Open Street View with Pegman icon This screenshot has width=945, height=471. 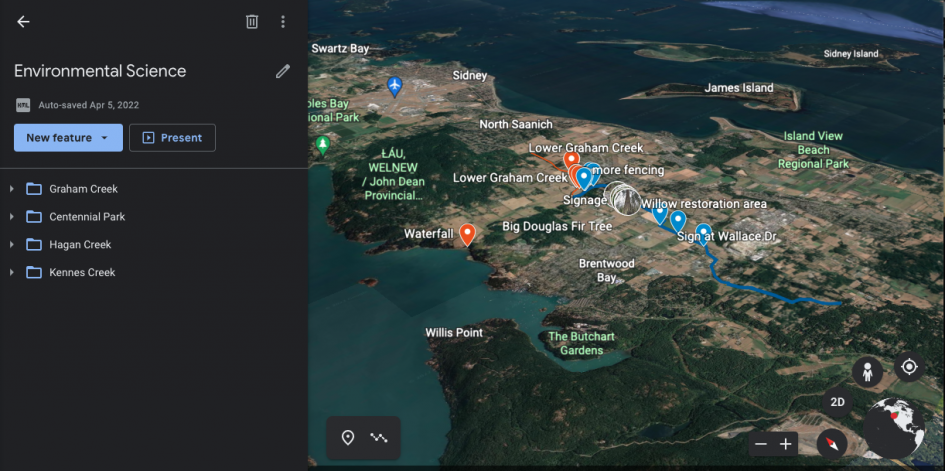click(x=867, y=372)
